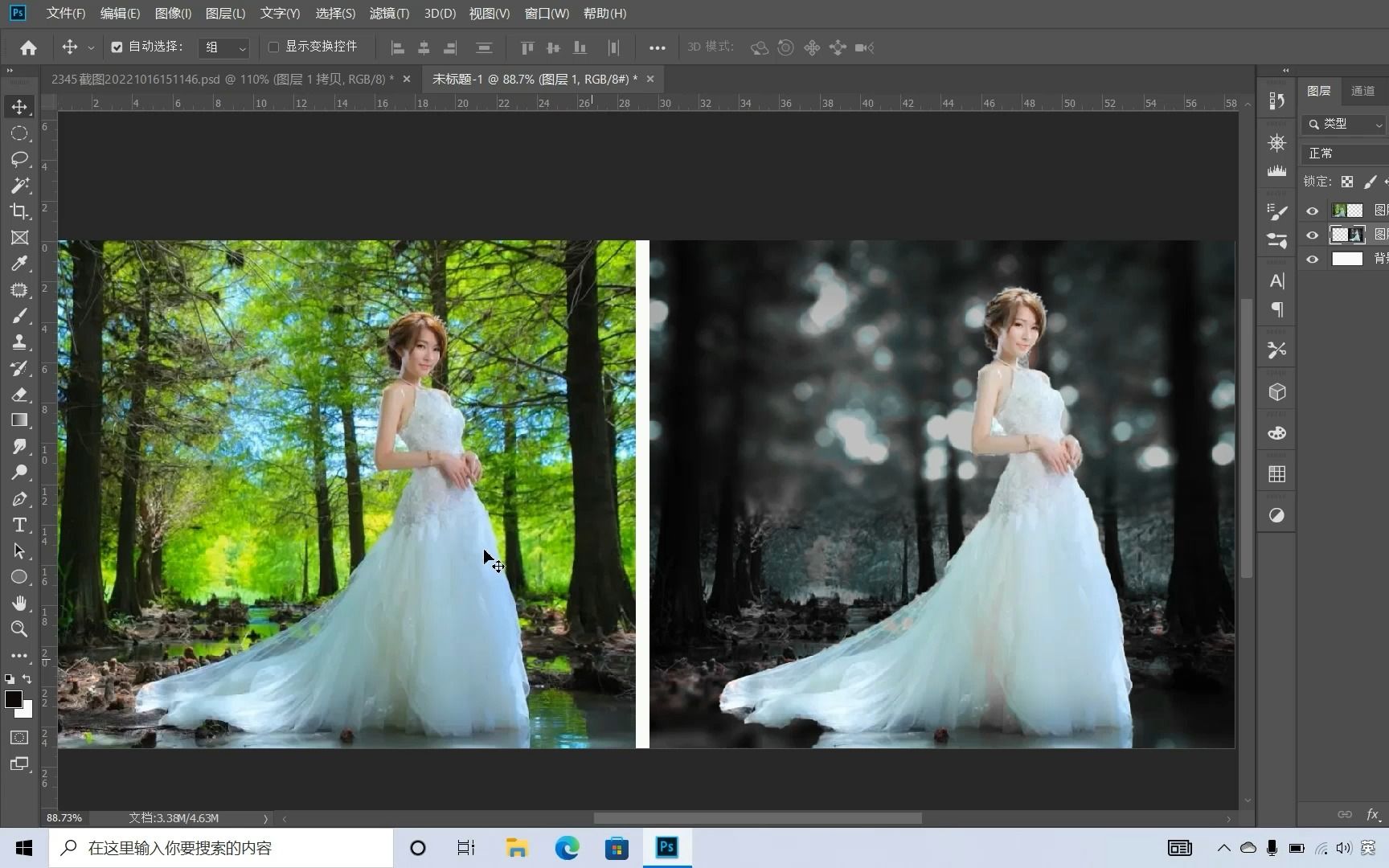Open the 窗口(W) menu
1389x868 pixels.
547,14
